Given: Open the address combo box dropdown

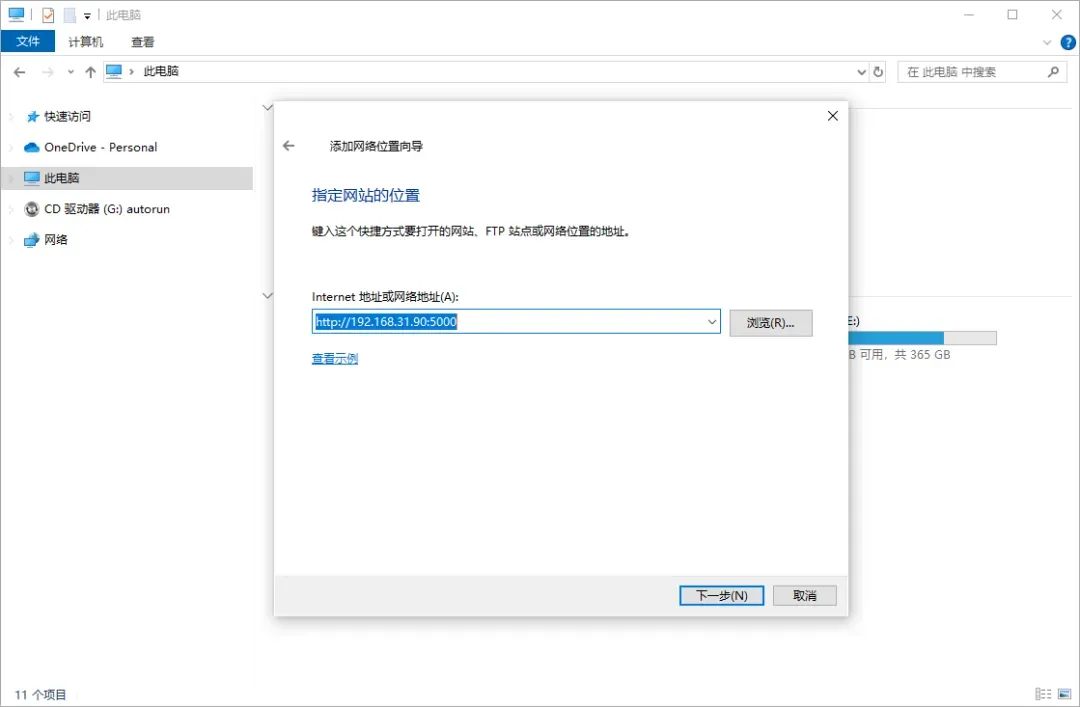Looking at the screenshot, I should click(712, 322).
